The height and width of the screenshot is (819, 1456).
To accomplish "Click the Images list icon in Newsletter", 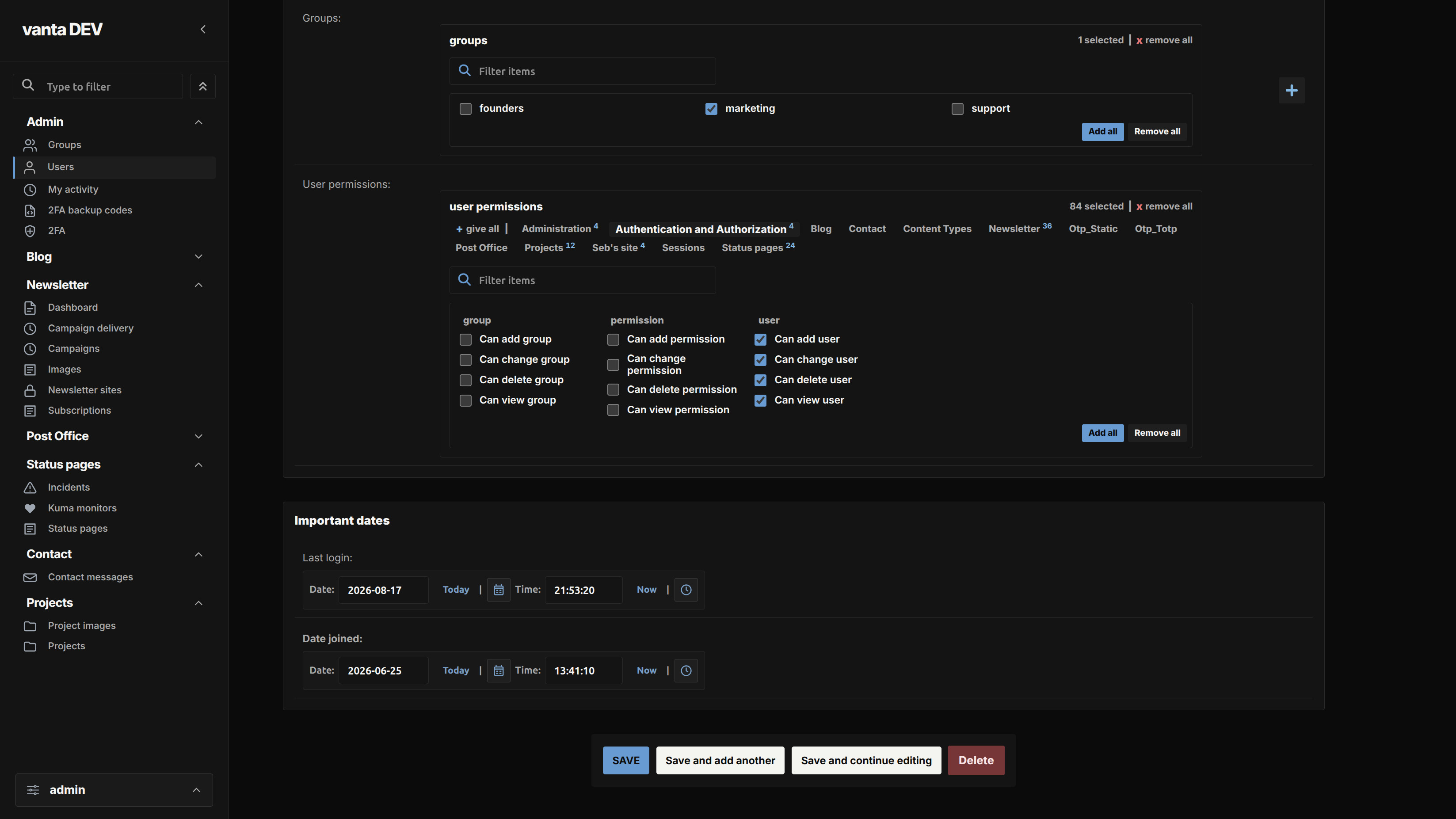I will (30, 370).
